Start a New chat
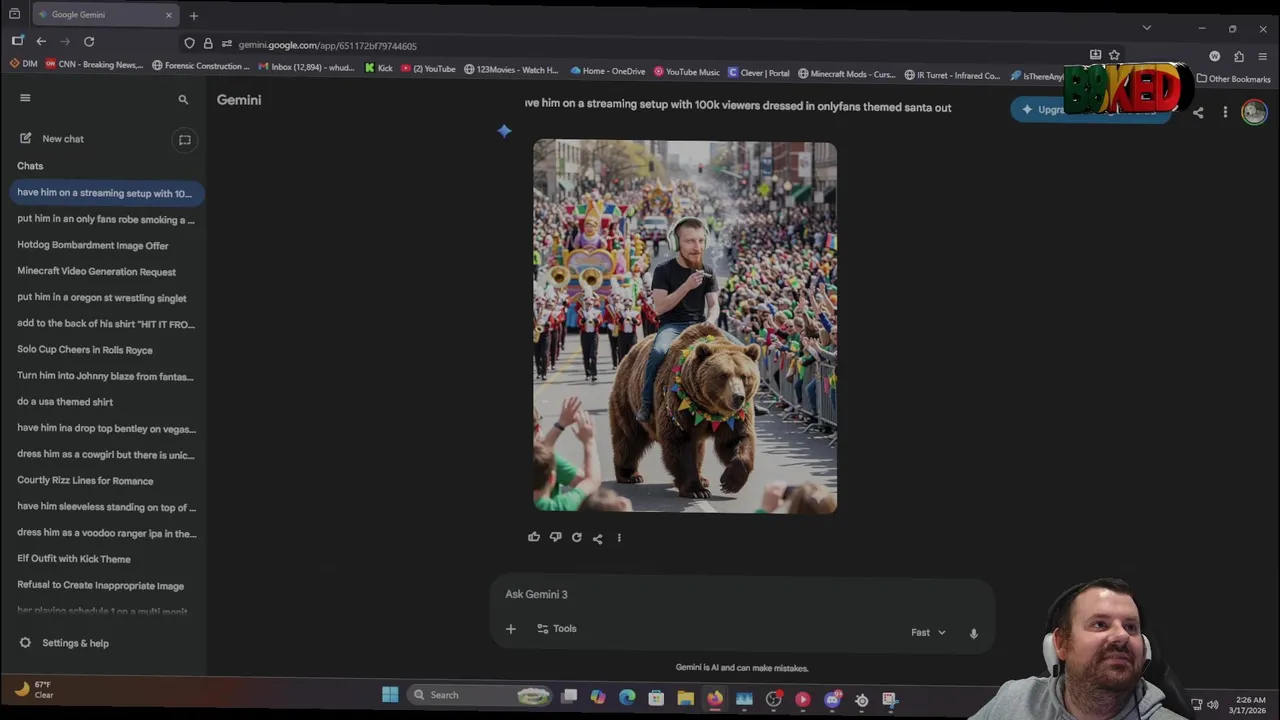 click(52, 139)
